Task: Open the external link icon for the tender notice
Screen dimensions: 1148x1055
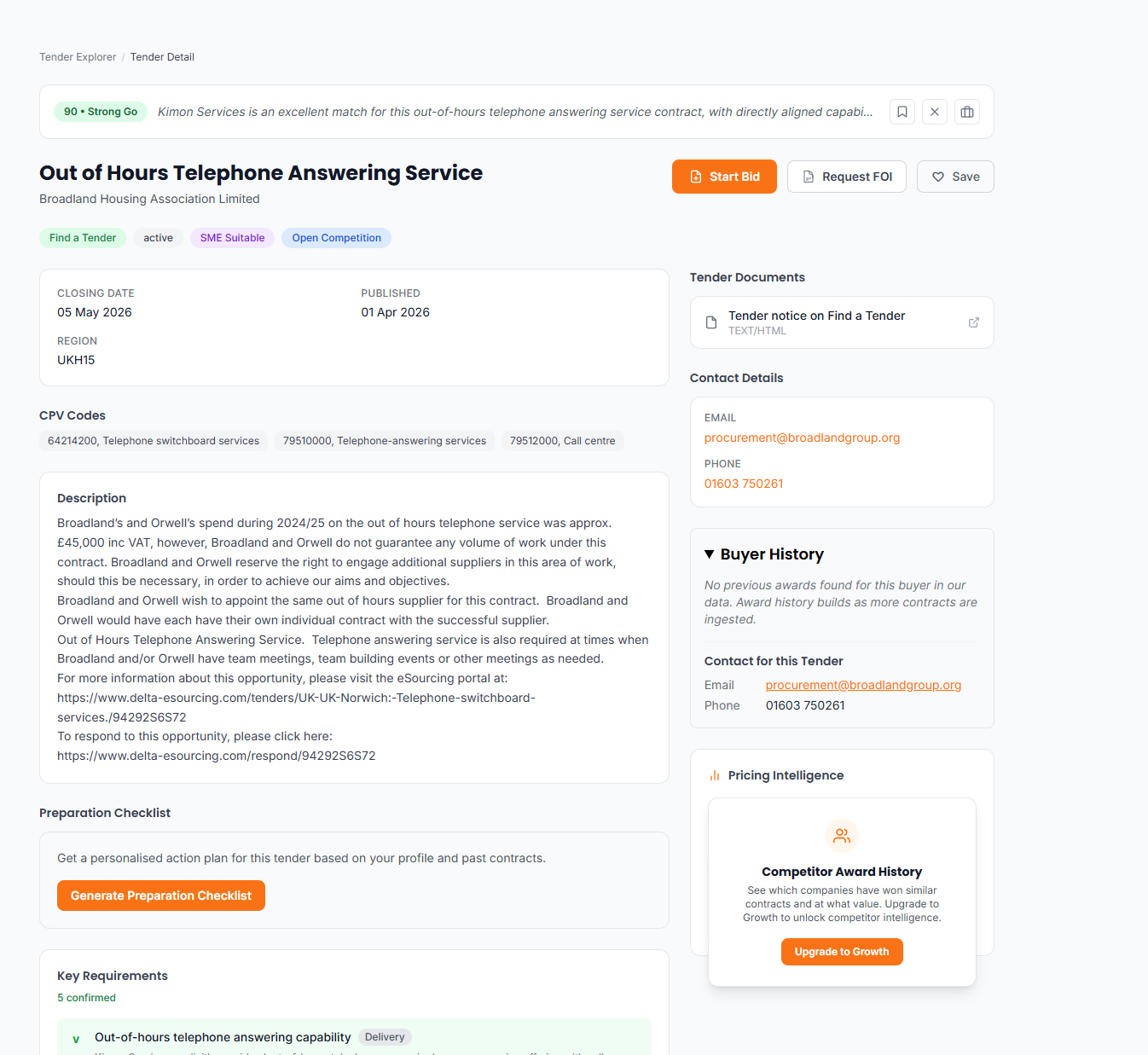Action: [974, 322]
